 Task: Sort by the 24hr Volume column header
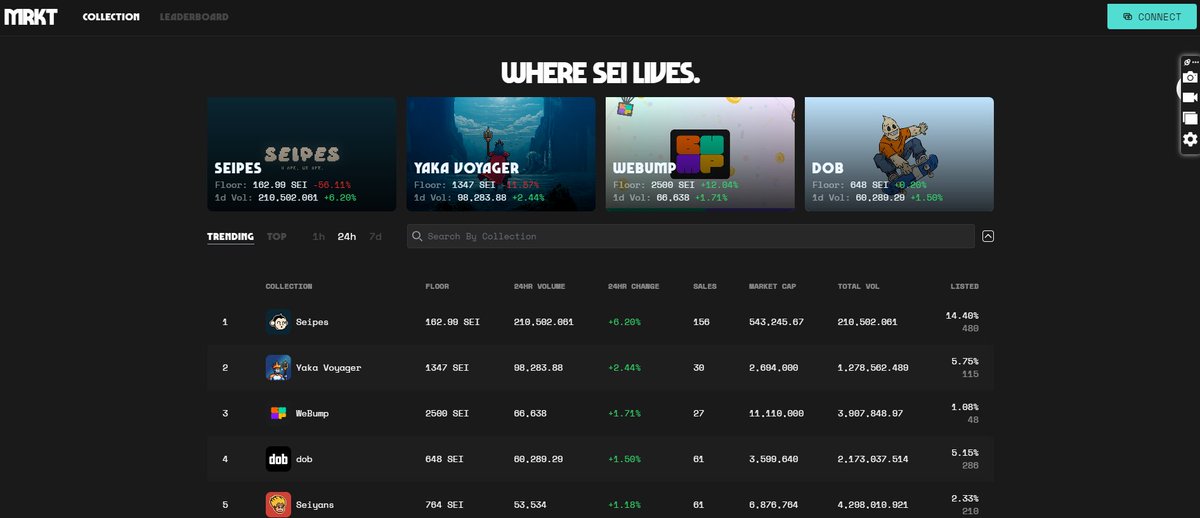[x=540, y=287]
